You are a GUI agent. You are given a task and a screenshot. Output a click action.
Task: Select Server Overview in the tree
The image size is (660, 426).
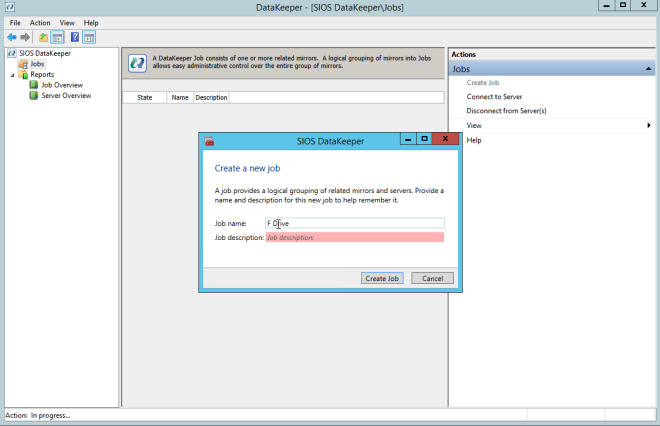(x=66, y=96)
